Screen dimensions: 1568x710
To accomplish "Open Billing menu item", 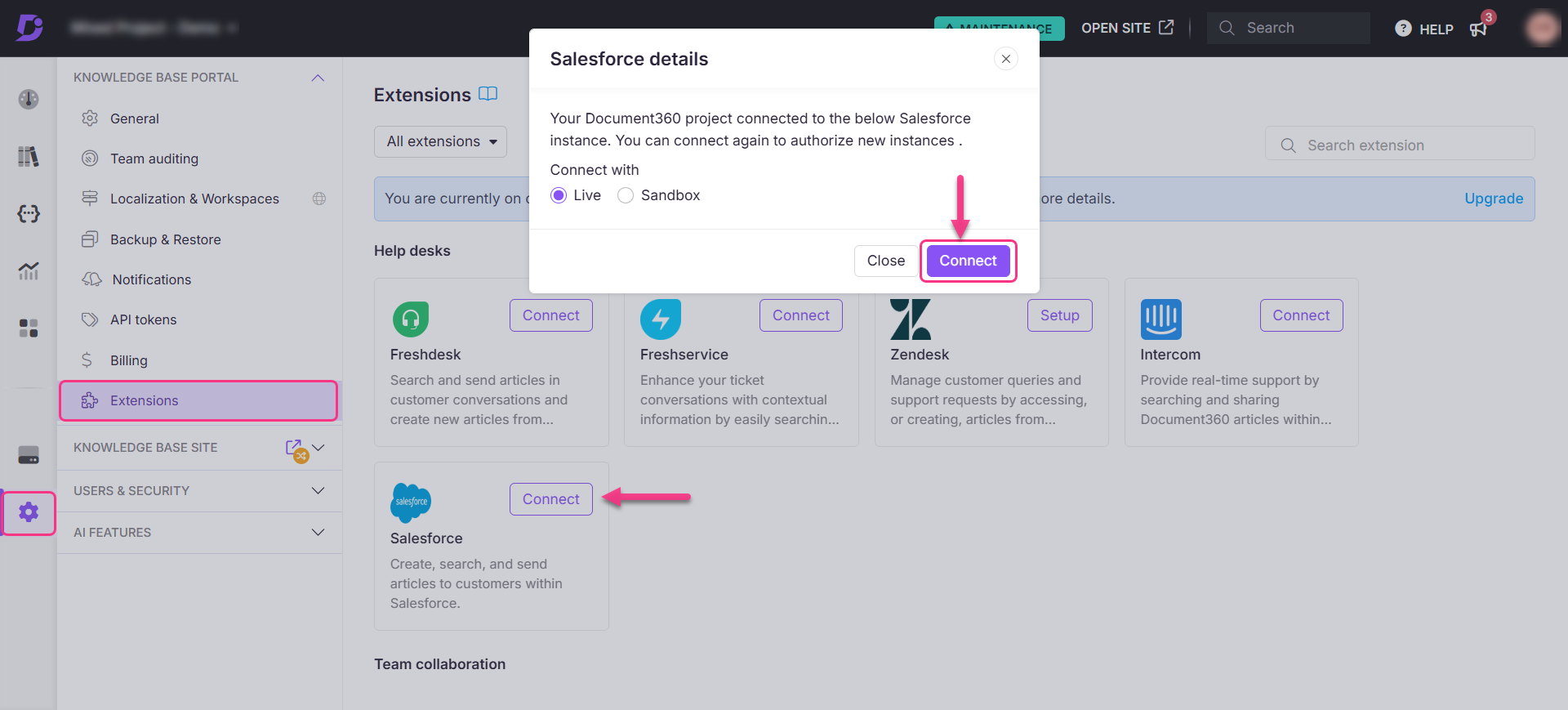I will tap(198, 360).
